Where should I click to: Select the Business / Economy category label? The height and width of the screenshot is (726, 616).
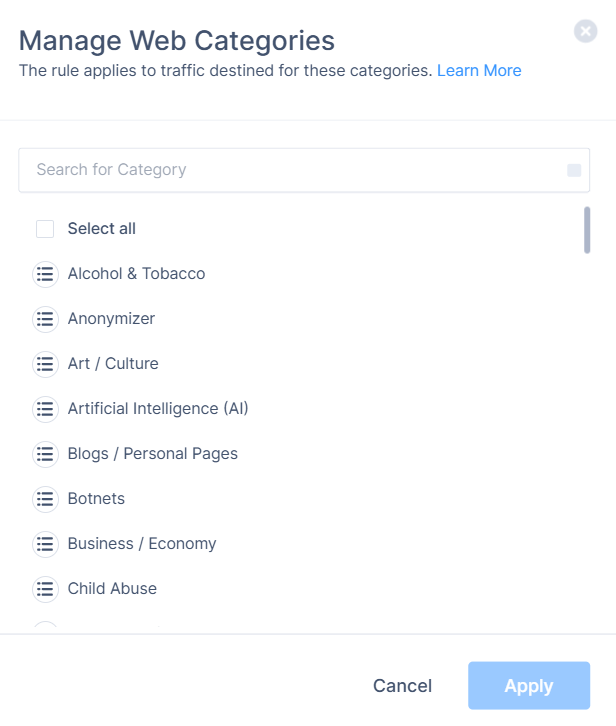click(142, 544)
